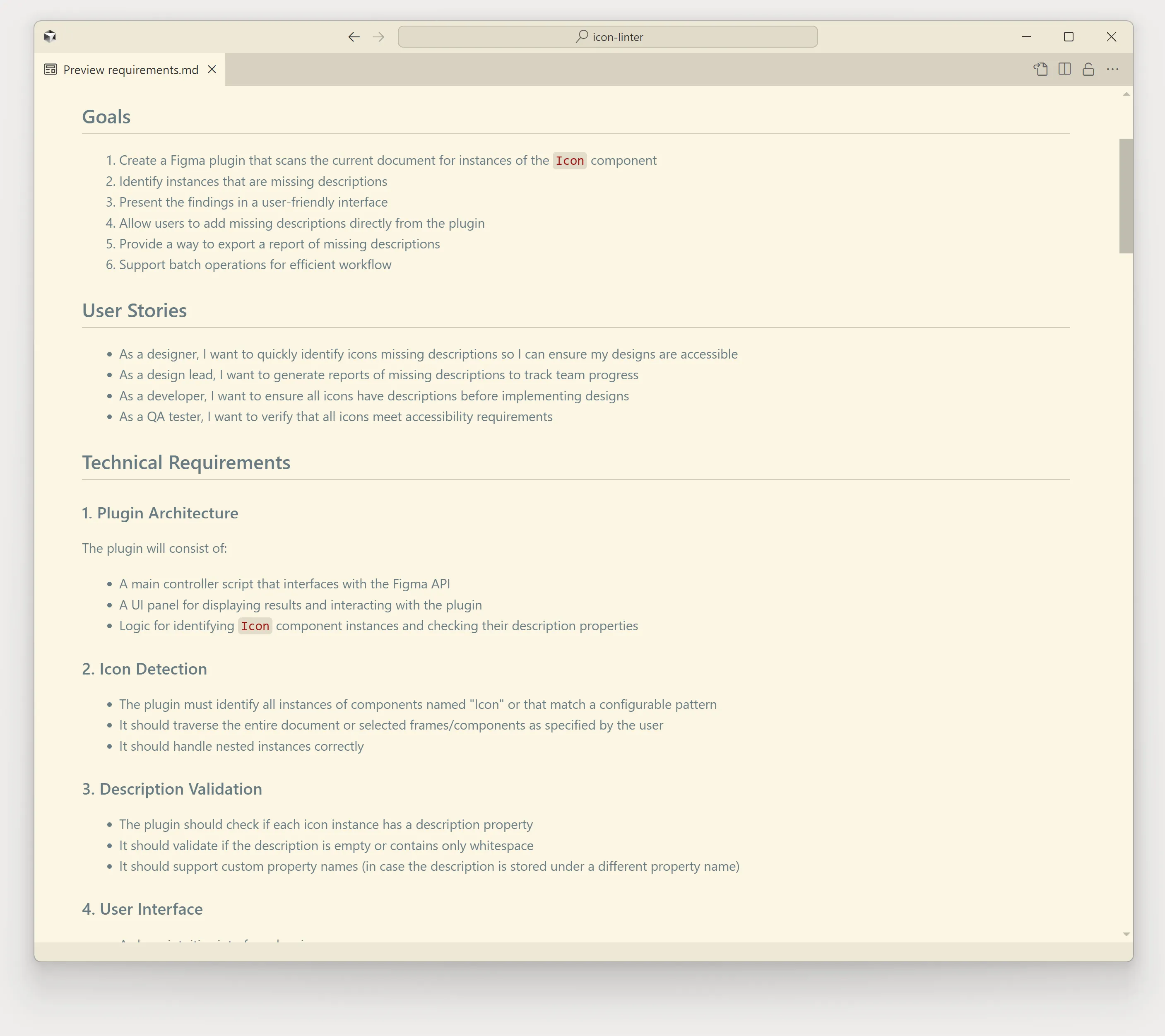Click the vertical scrollbar thumb
The width and height of the screenshot is (1165, 1036).
point(1126,195)
